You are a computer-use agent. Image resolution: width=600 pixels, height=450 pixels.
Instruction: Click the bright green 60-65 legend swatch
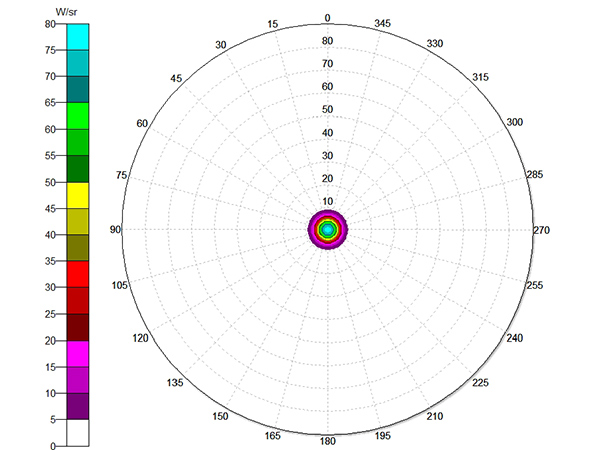(x=78, y=116)
